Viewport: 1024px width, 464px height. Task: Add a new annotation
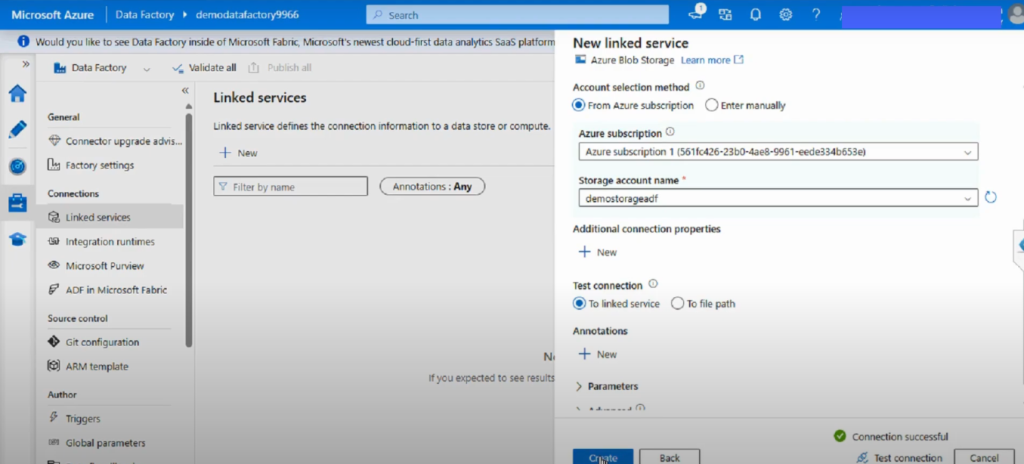[x=598, y=354]
